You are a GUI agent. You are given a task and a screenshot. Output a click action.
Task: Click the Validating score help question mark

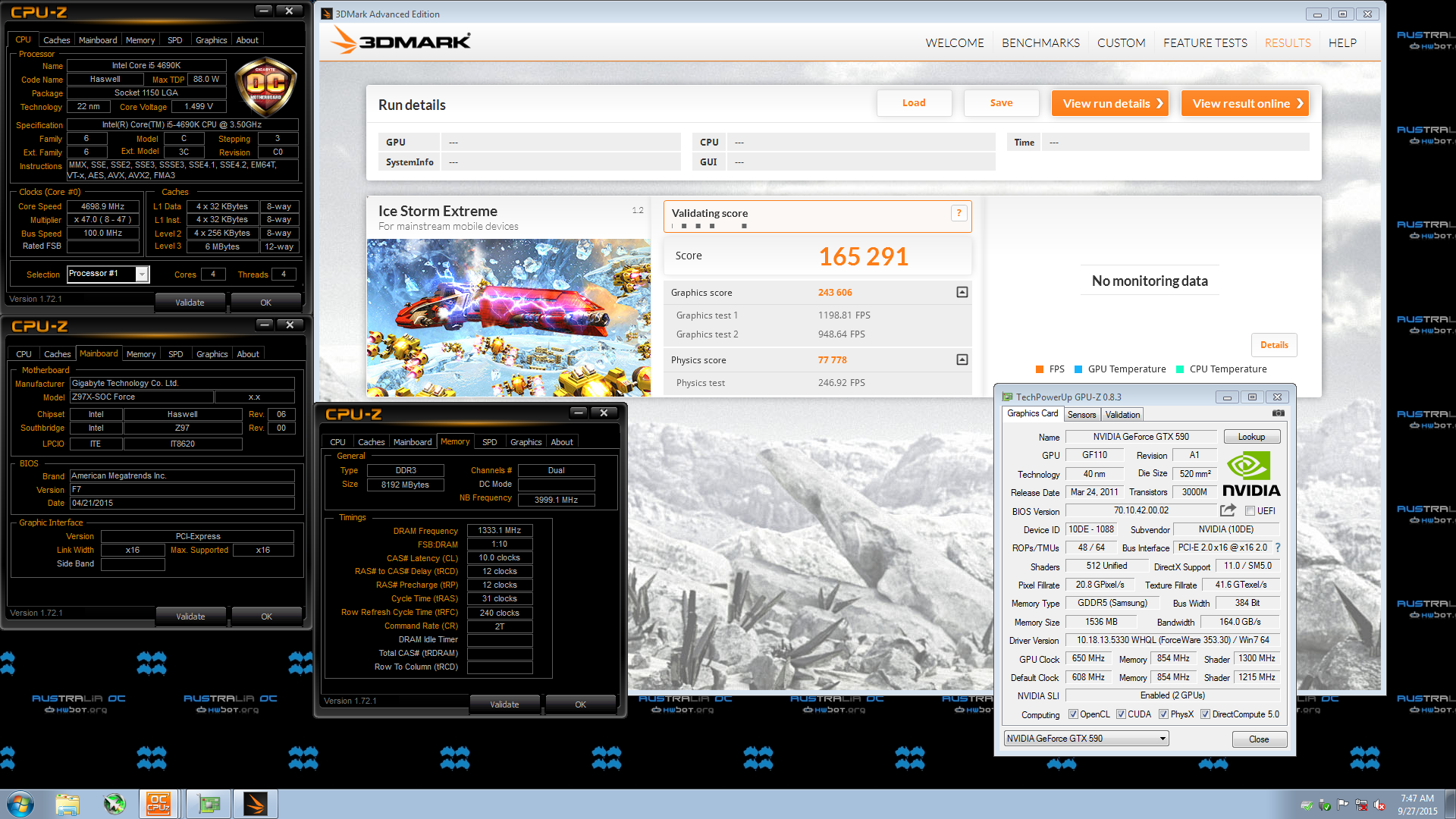pos(959,213)
